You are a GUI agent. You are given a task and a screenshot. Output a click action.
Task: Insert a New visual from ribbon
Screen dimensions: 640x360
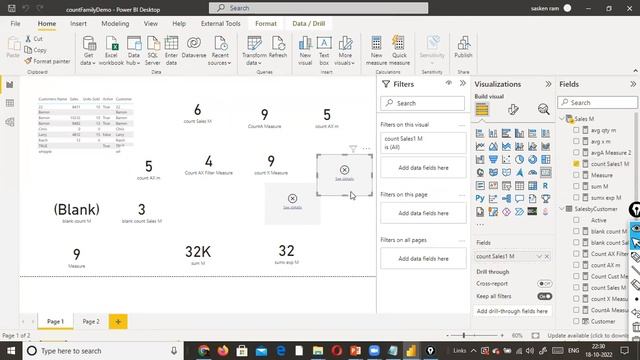tap(305, 51)
